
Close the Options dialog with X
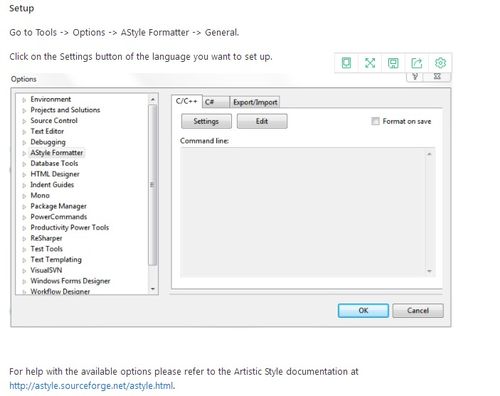click(437, 76)
